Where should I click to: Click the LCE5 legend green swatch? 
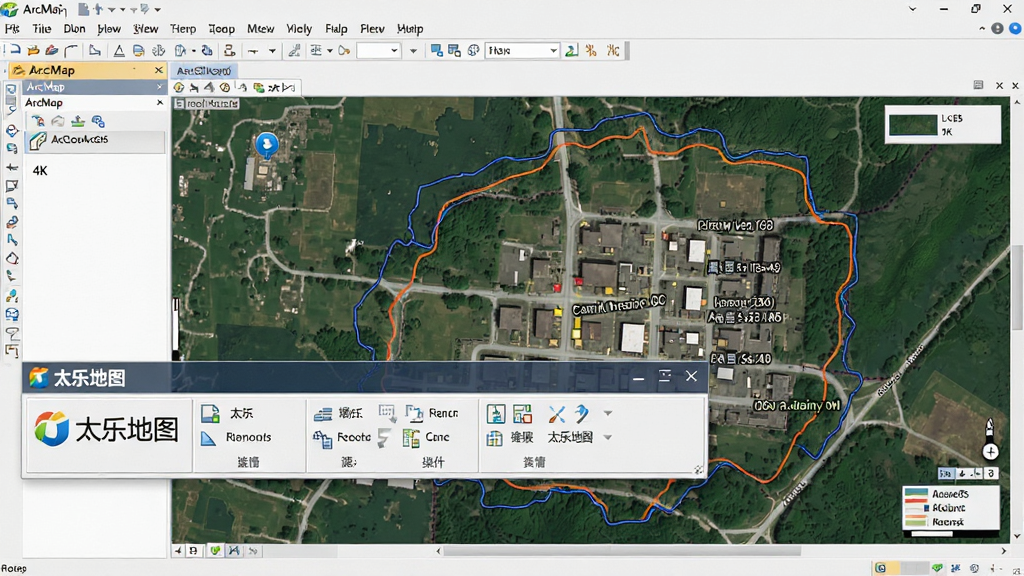click(913, 125)
